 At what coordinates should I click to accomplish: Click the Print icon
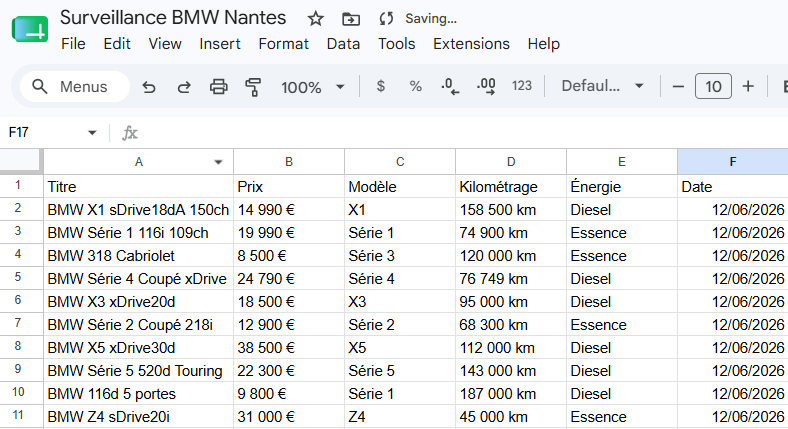tap(219, 87)
